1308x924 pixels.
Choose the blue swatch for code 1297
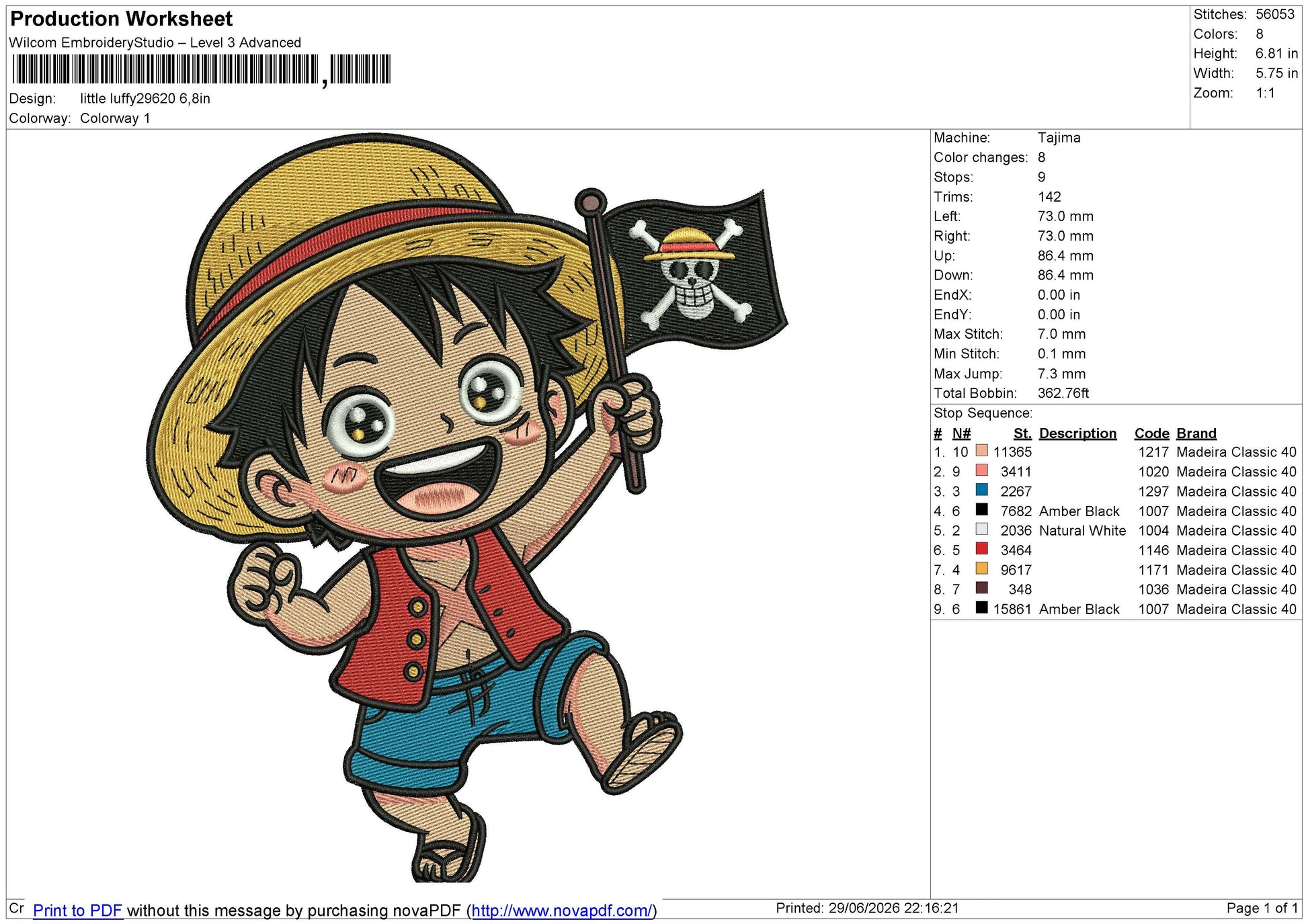pos(981,490)
